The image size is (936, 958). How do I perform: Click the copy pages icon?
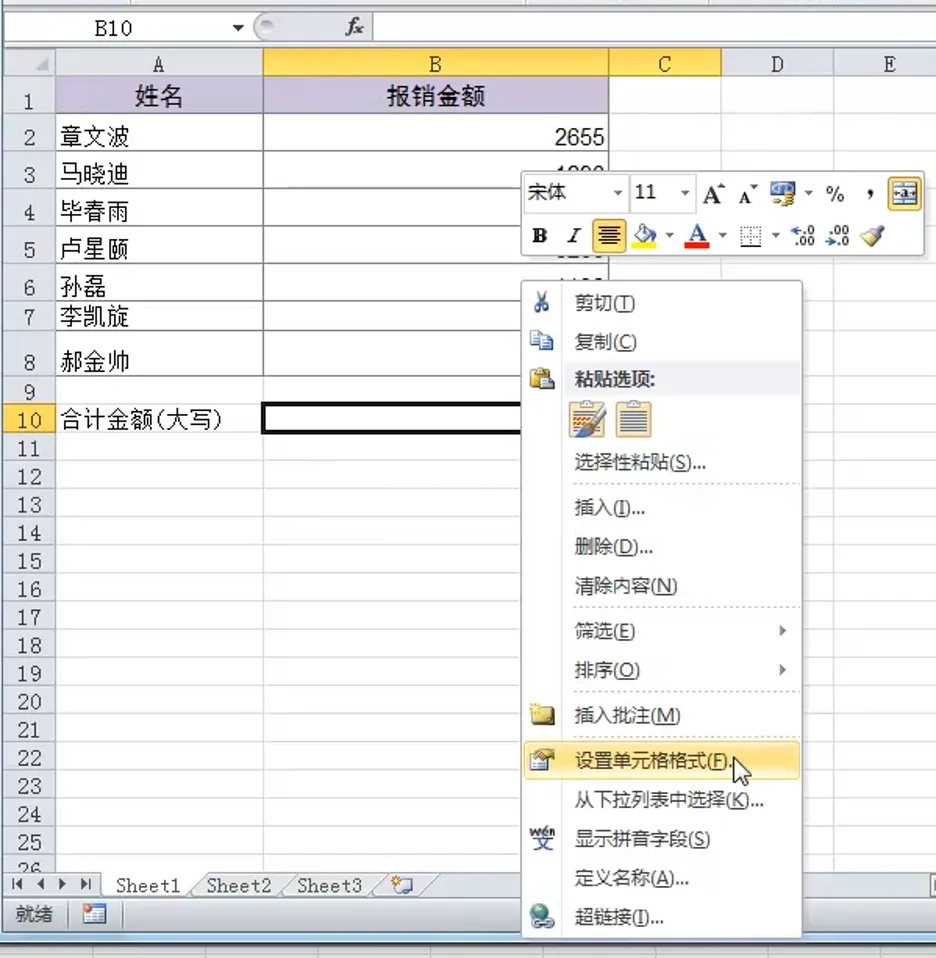541,340
